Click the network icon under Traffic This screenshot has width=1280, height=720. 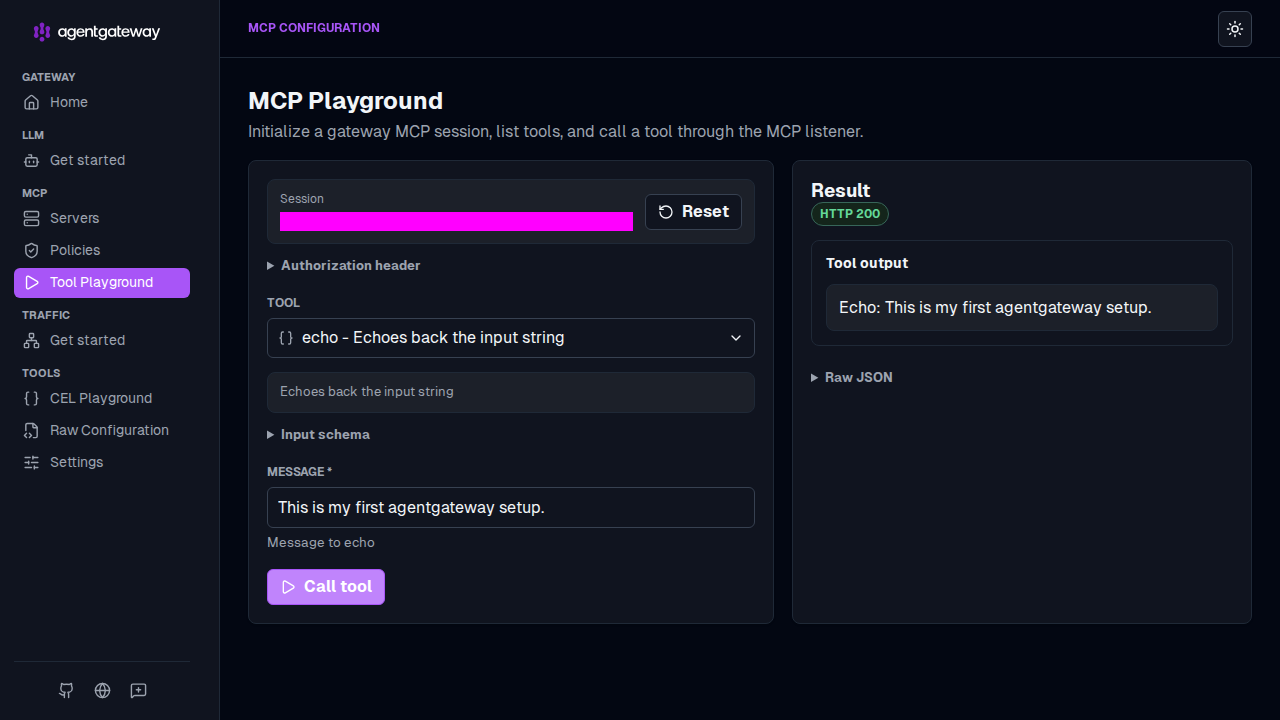tap(31, 340)
